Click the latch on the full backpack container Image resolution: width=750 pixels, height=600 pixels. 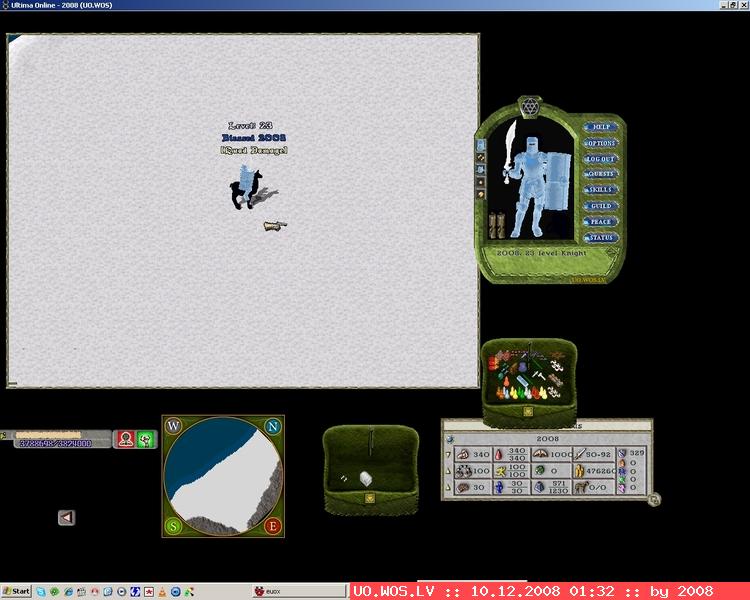point(528,411)
